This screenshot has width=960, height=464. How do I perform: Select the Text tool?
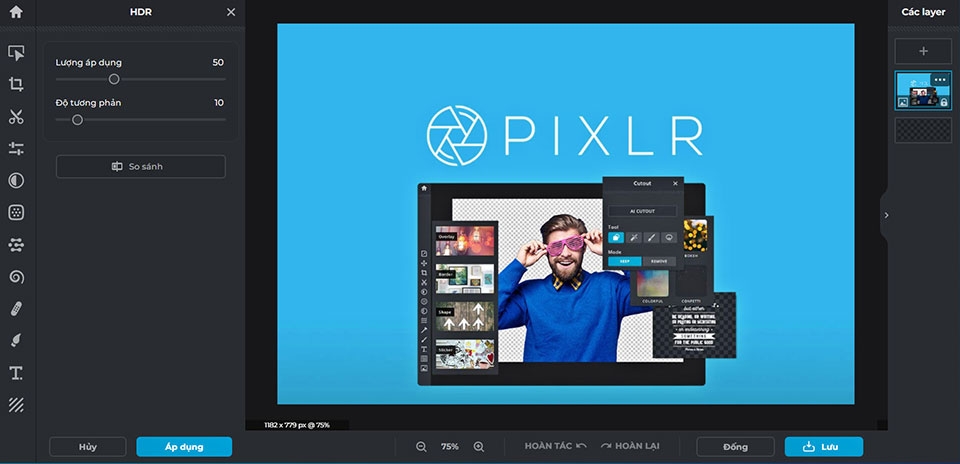(16, 373)
